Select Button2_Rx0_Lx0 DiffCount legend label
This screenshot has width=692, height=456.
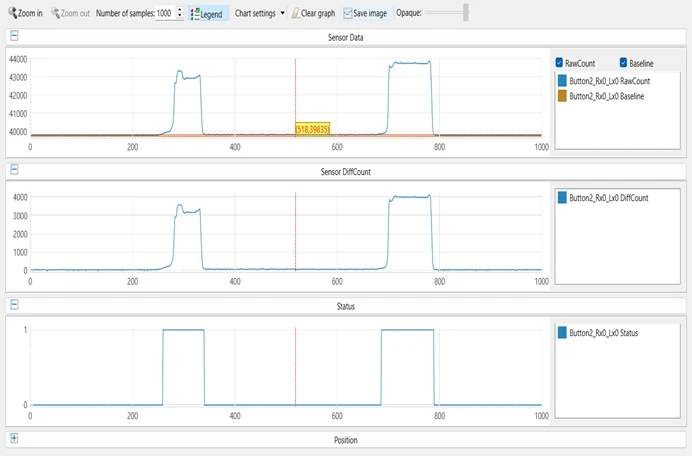coord(609,198)
